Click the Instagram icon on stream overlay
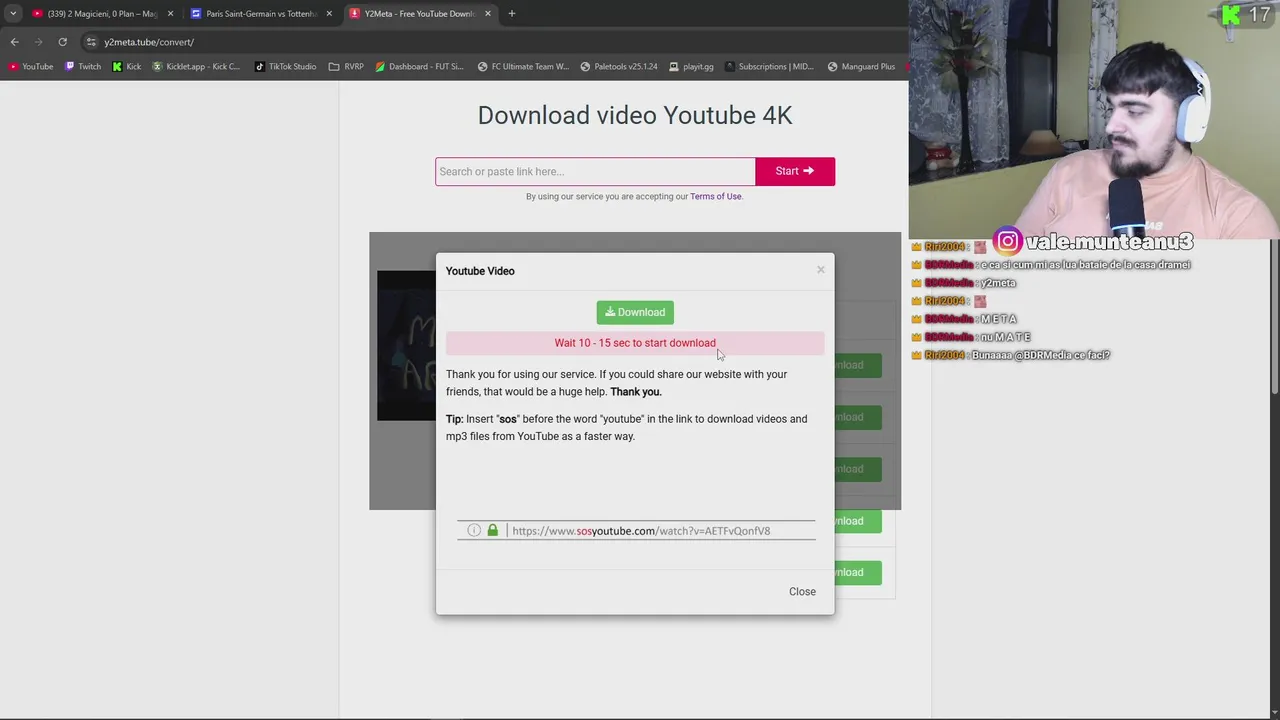Image resolution: width=1280 pixels, height=720 pixels. point(1008,241)
